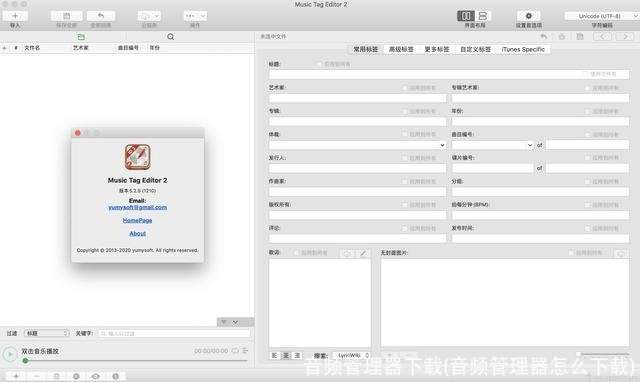Open the LyricWiki lyrics source dropdown
The height and width of the screenshot is (382, 640).
coord(351,355)
